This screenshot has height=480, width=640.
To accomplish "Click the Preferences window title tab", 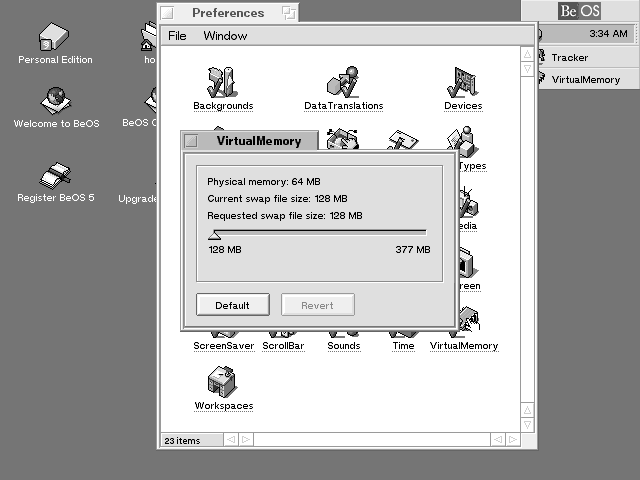I will click(228, 13).
